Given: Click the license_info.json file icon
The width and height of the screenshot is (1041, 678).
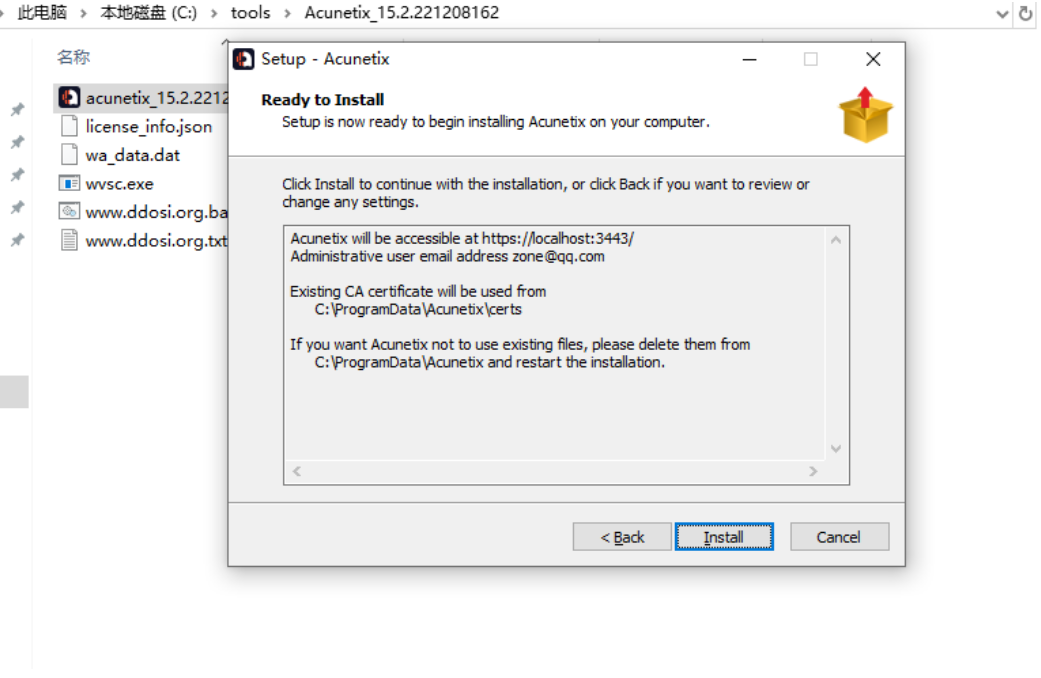Looking at the screenshot, I should (69, 126).
